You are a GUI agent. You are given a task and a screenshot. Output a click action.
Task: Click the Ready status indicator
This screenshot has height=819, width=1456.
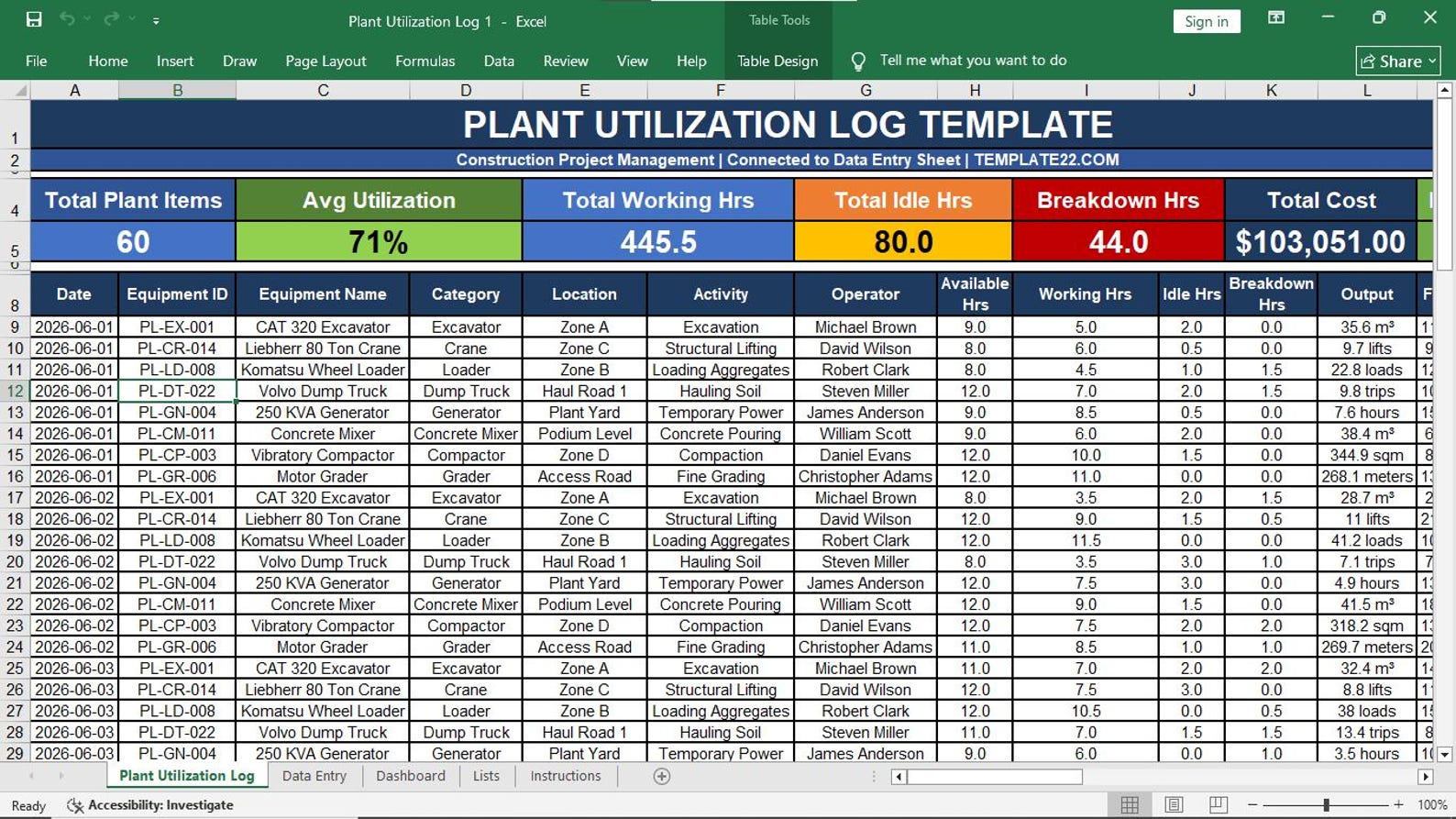(28, 805)
